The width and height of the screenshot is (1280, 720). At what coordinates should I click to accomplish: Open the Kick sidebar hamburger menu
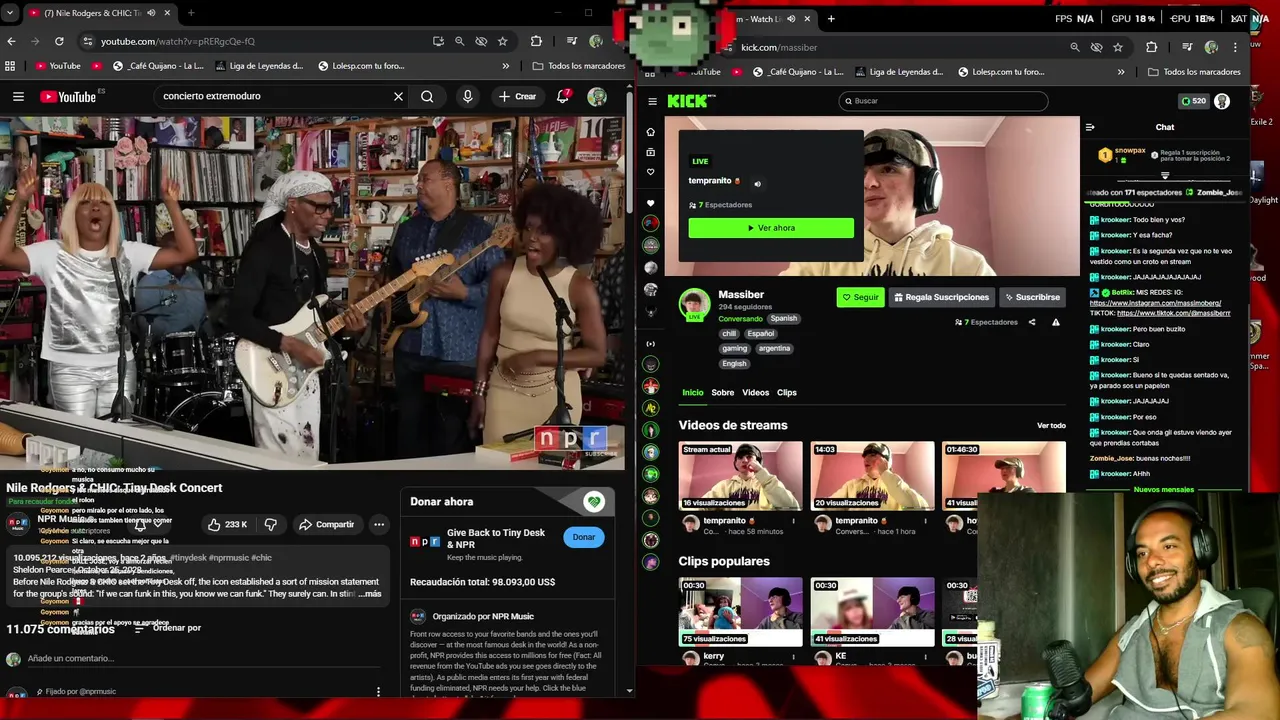(652, 101)
